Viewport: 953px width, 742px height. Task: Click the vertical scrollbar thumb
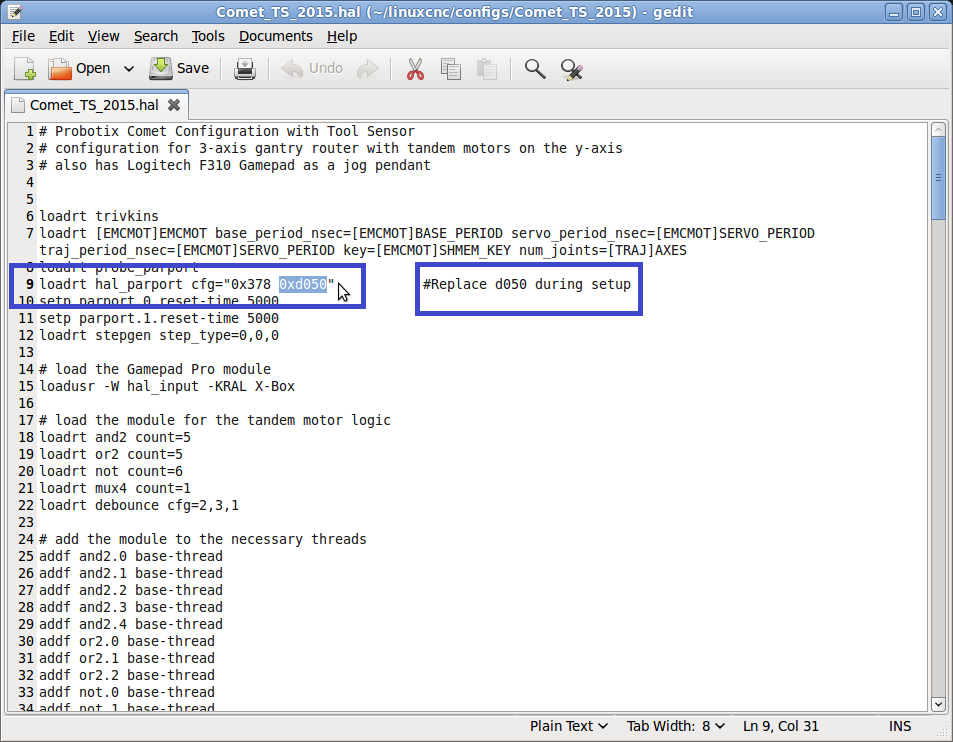tap(939, 178)
